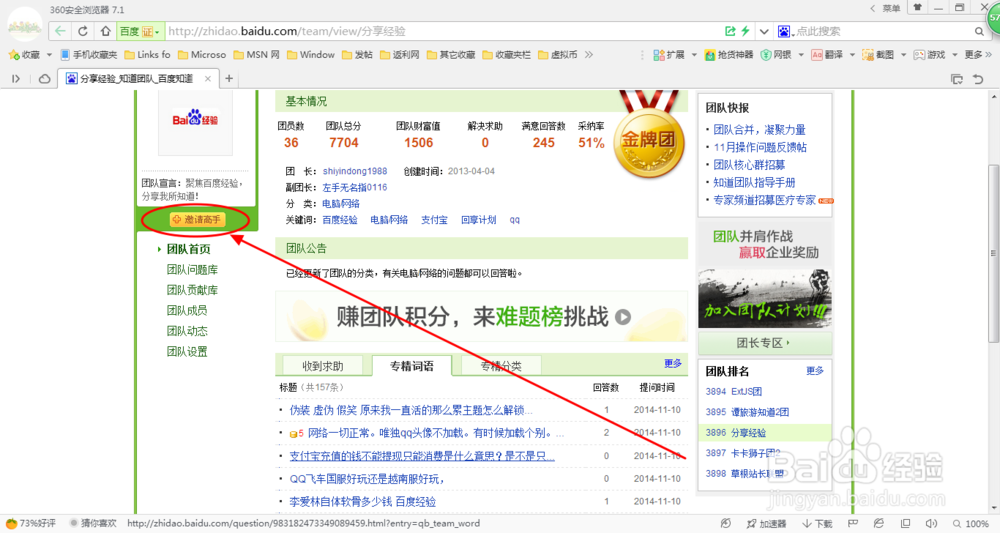
Task: Open the 团队合并，凝聚力量 news link
Action: [x=759, y=129]
